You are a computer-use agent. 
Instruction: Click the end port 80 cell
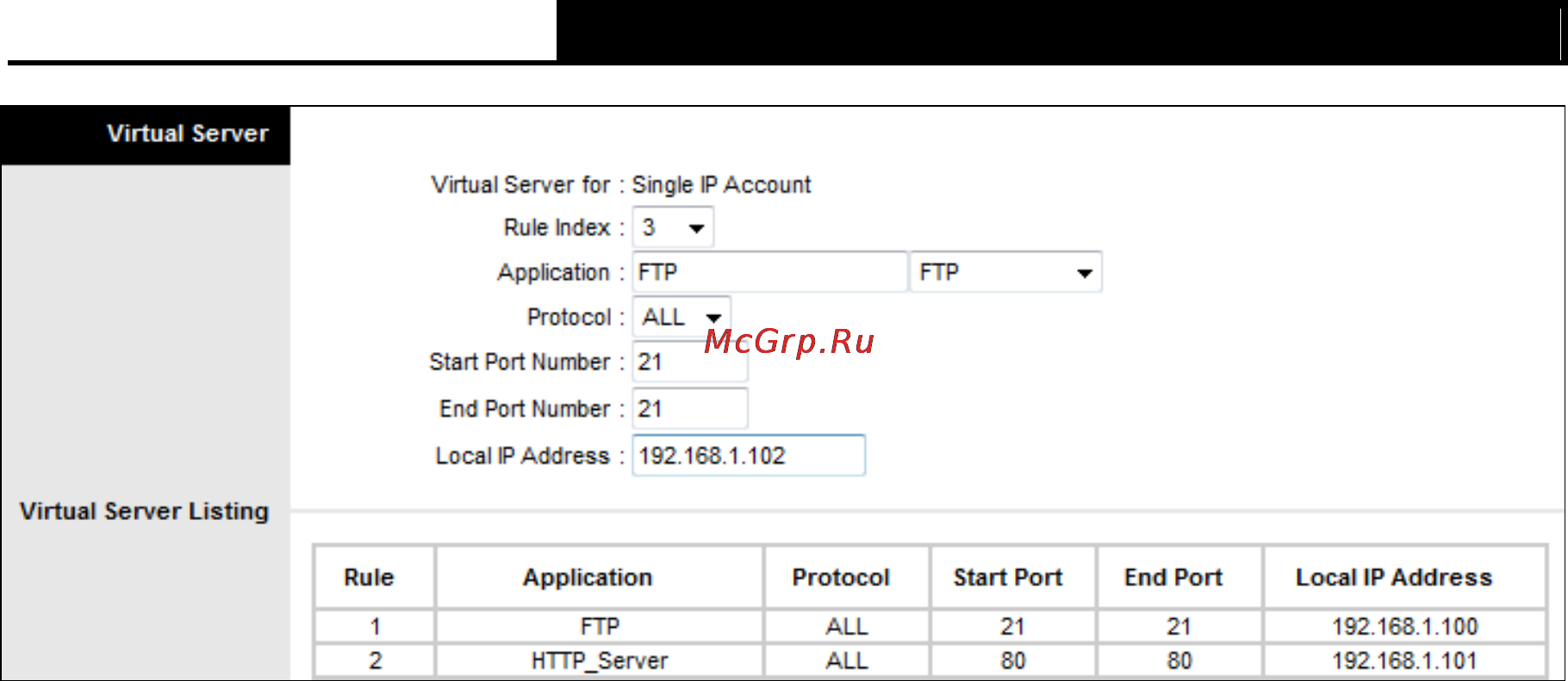click(x=1179, y=660)
